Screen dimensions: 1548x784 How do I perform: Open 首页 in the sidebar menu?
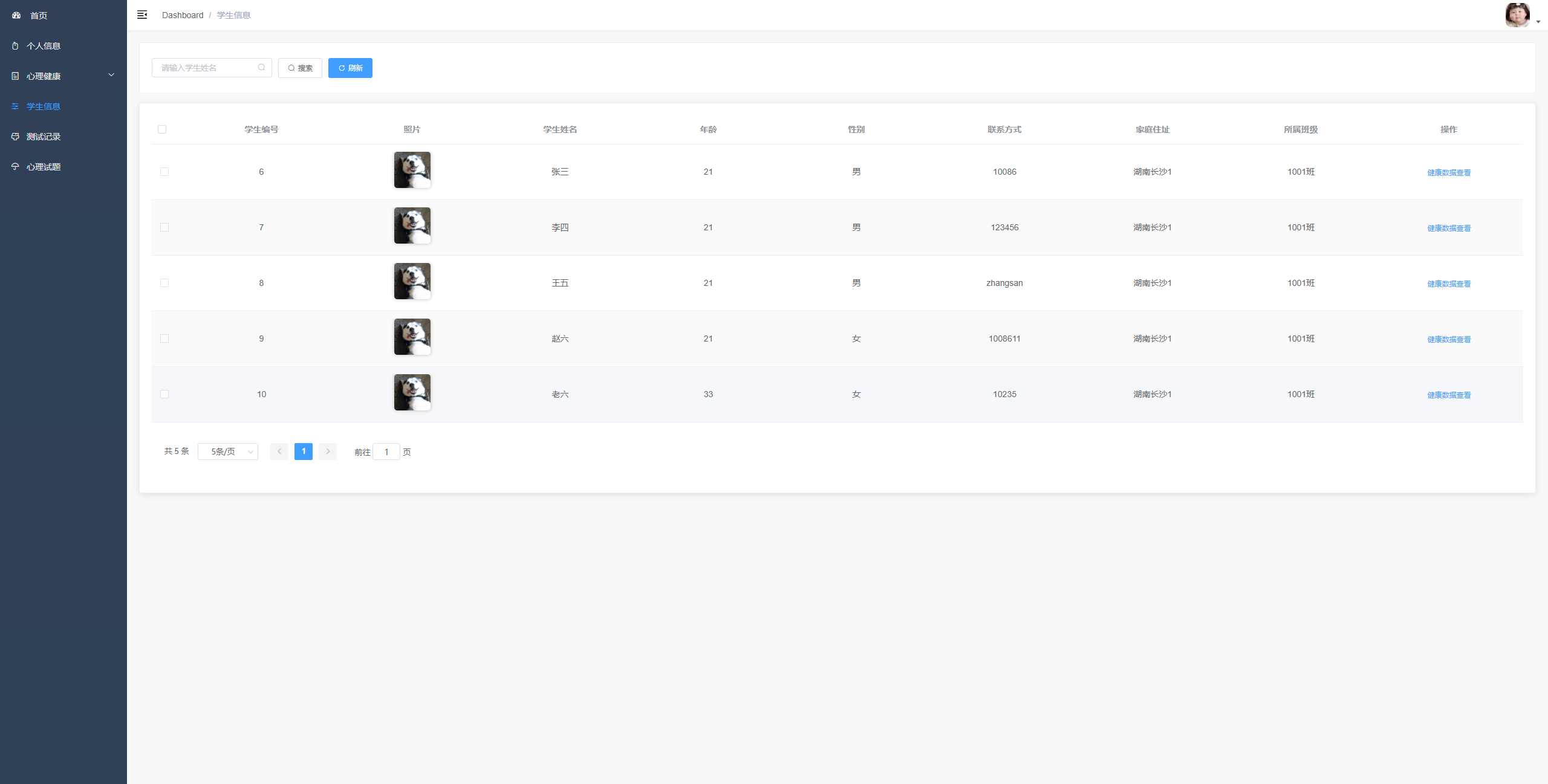63,15
